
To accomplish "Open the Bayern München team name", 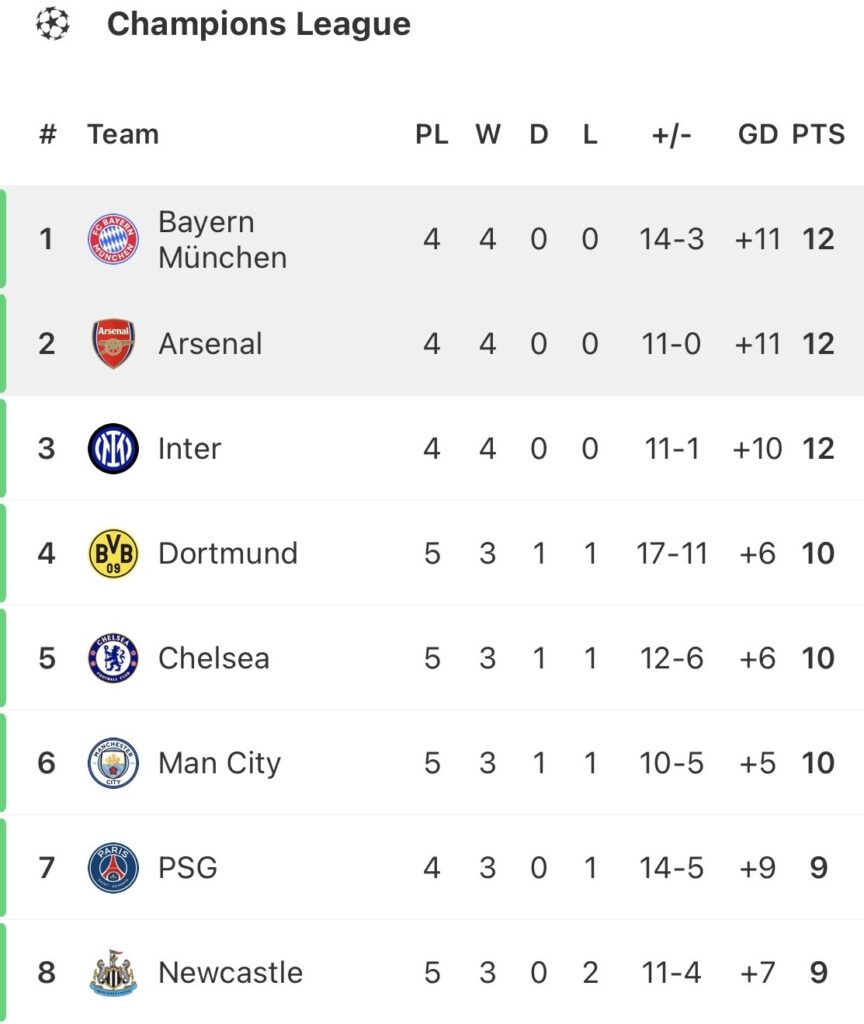I will coord(222,239).
